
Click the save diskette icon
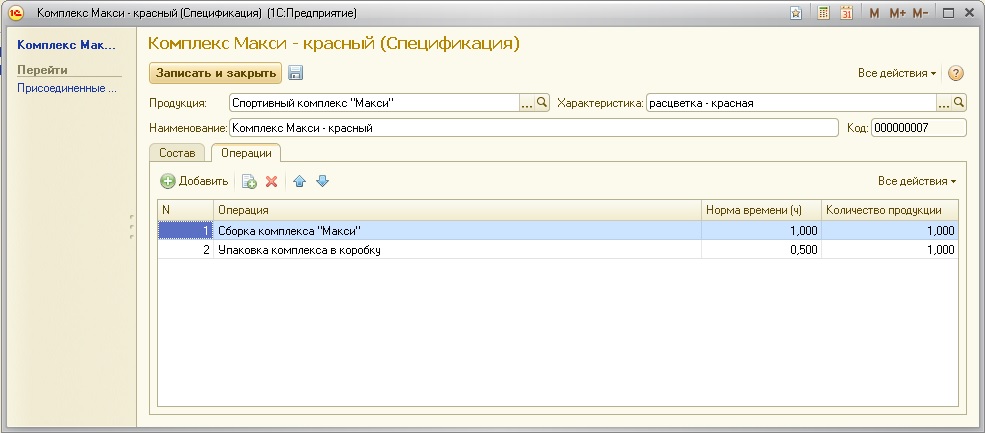click(x=295, y=73)
